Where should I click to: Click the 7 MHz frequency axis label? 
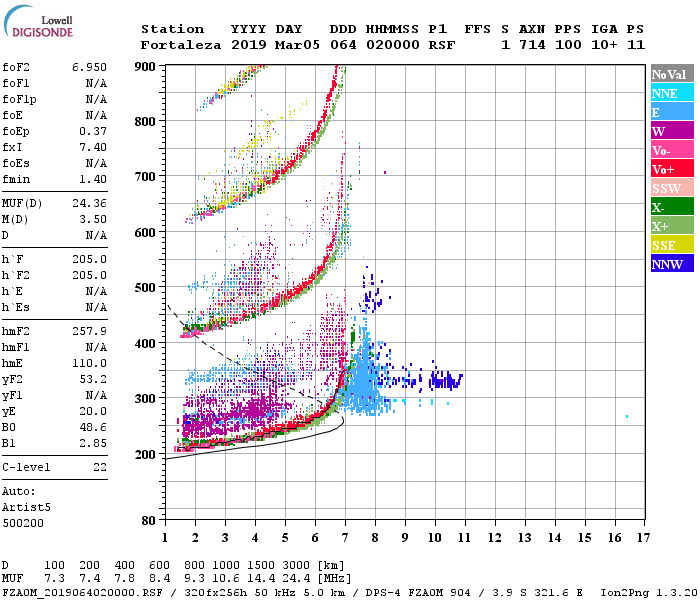[345, 538]
